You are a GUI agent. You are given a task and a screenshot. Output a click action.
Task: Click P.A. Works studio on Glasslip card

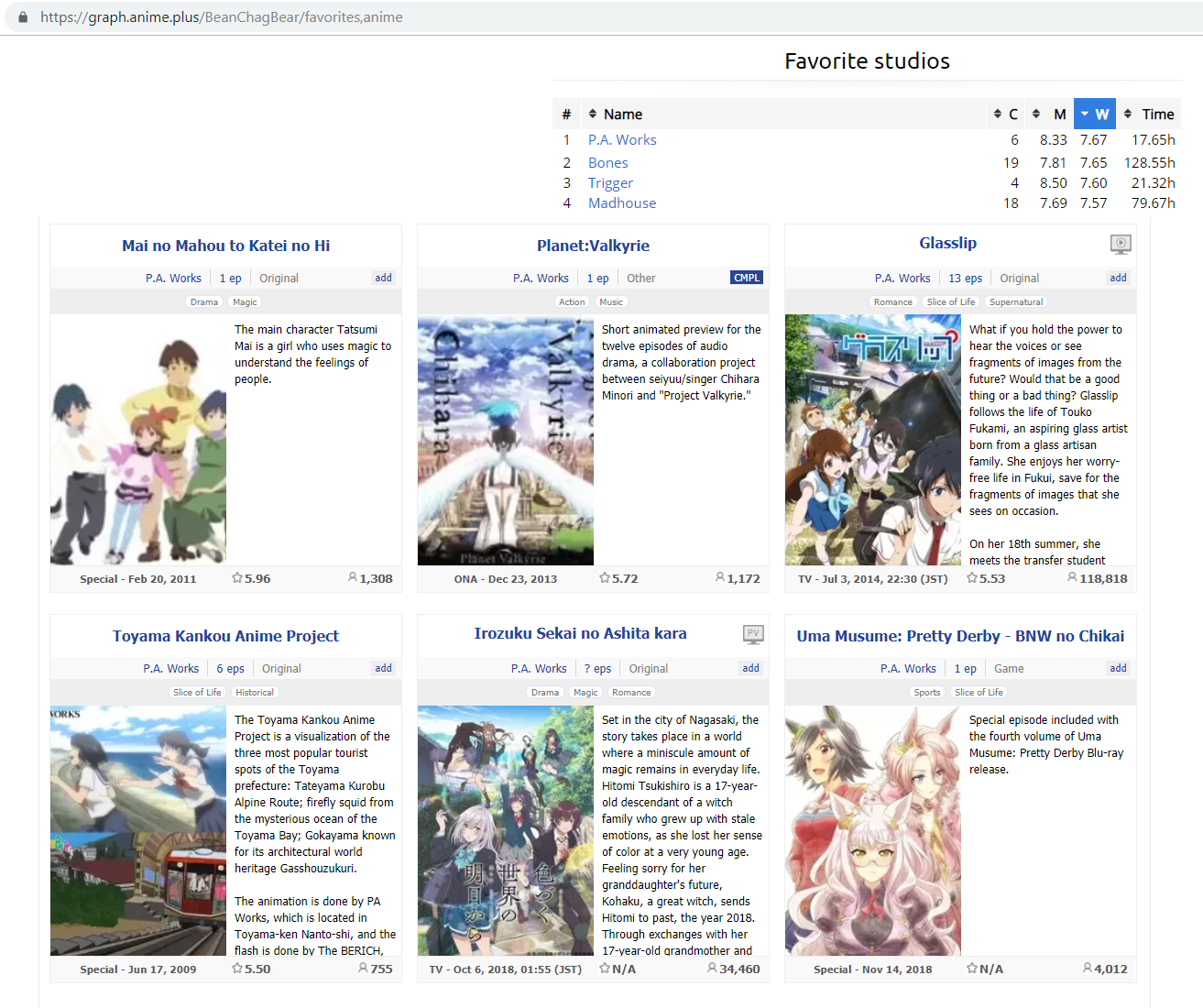902,278
